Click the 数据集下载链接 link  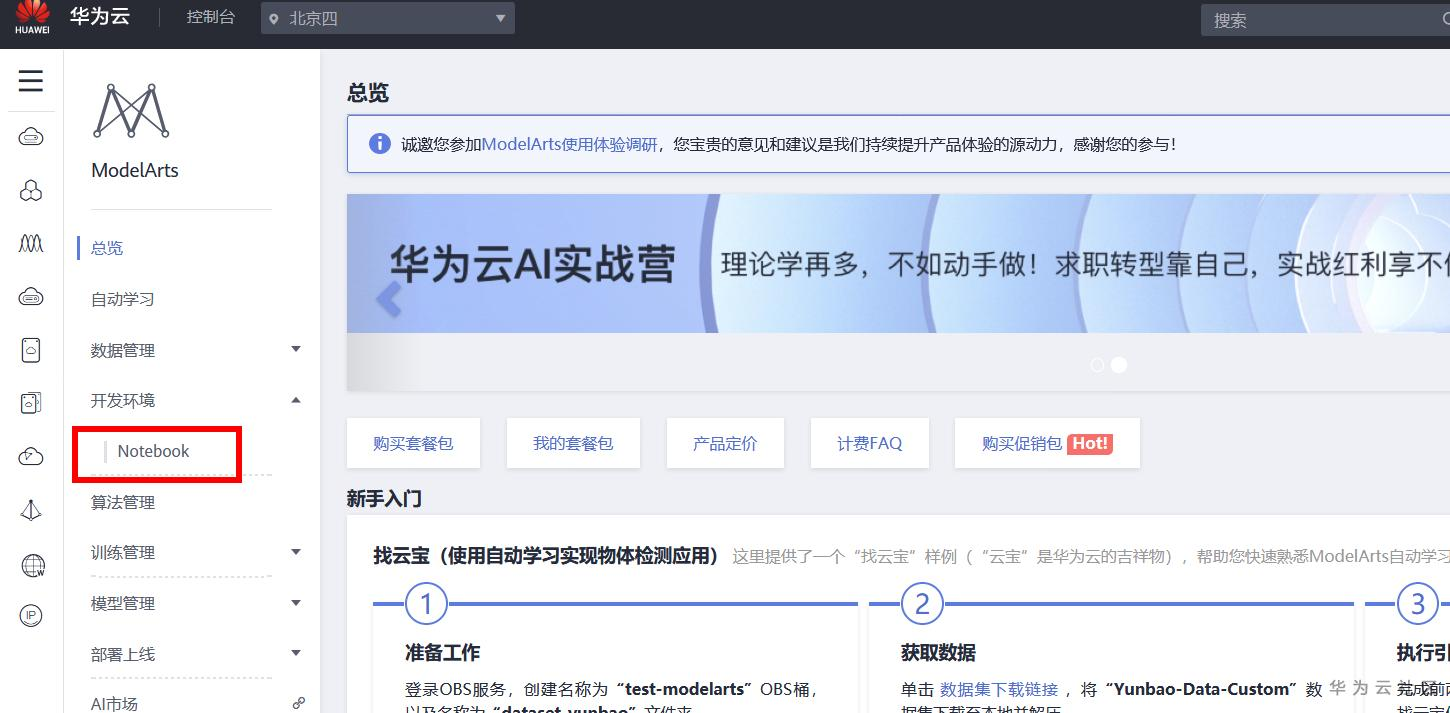(x=999, y=689)
